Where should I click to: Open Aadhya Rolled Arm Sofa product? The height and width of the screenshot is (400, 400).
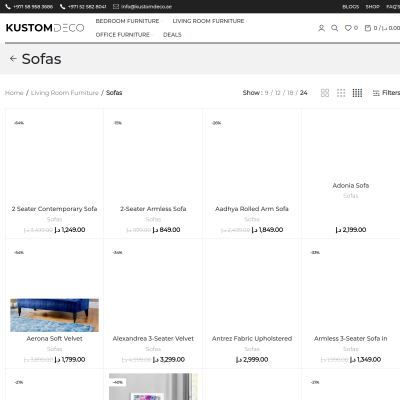coord(252,209)
